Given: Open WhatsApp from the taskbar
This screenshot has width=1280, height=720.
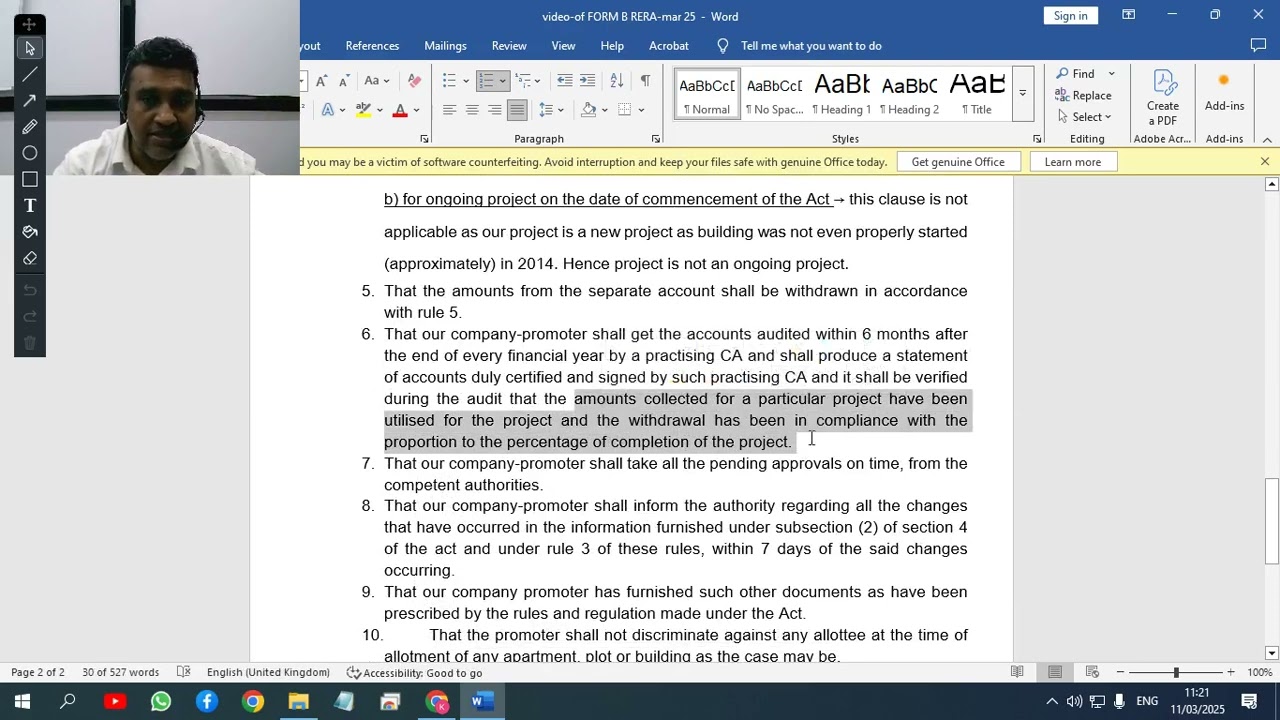Looking at the screenshot, I should coord(161,702).
